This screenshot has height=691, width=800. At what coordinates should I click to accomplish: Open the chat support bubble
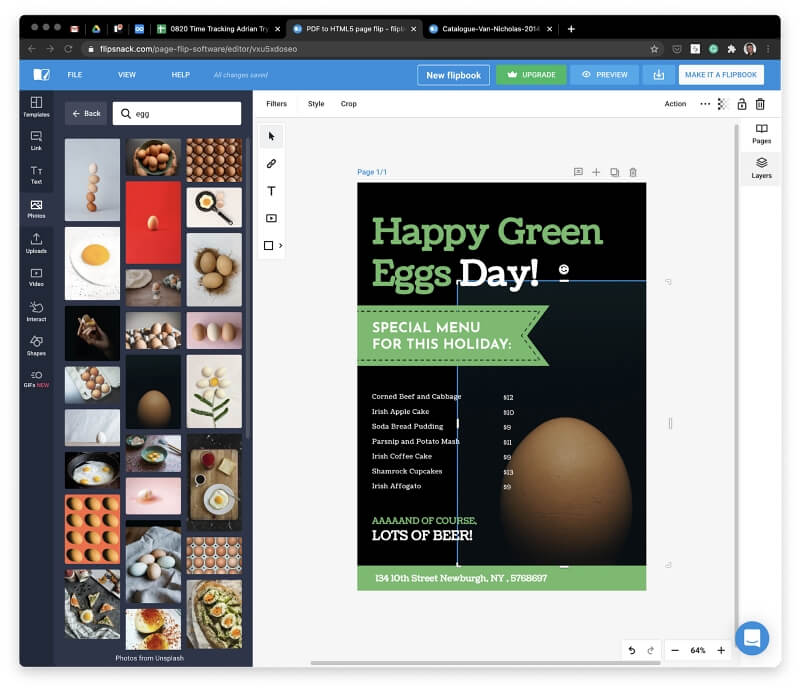pos(752,638)
